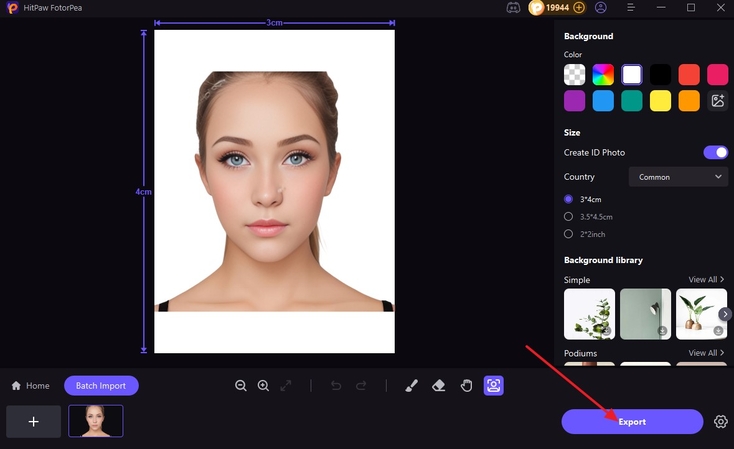Select the 3*4cm size option

[583, 199]
